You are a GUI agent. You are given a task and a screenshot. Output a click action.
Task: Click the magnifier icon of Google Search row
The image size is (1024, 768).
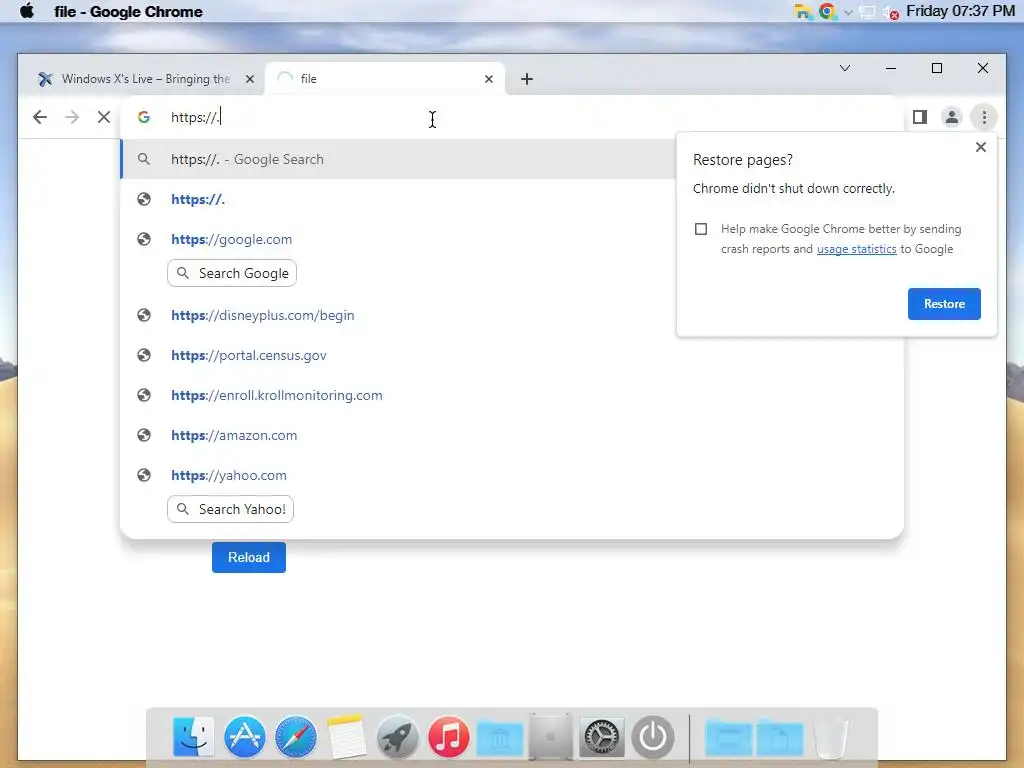point(144,159)
